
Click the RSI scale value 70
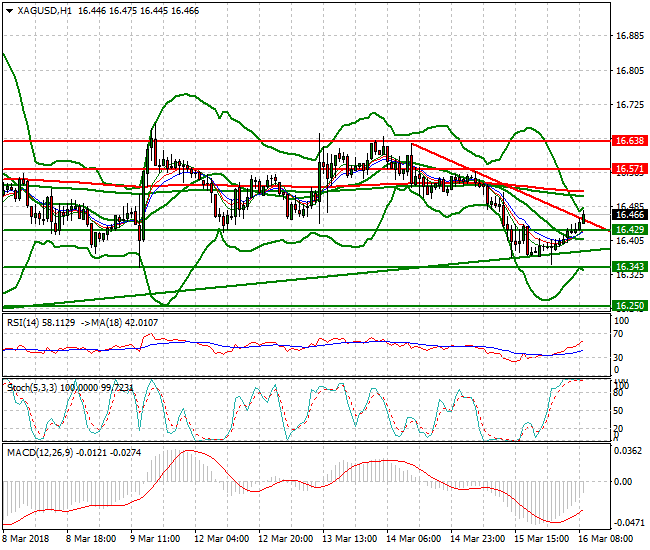click(618, 334)
